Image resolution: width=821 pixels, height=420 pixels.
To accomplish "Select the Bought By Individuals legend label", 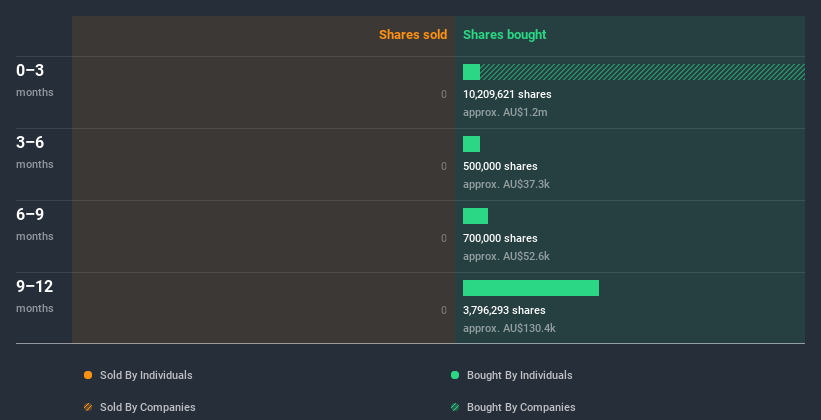I will click(519, 375).
